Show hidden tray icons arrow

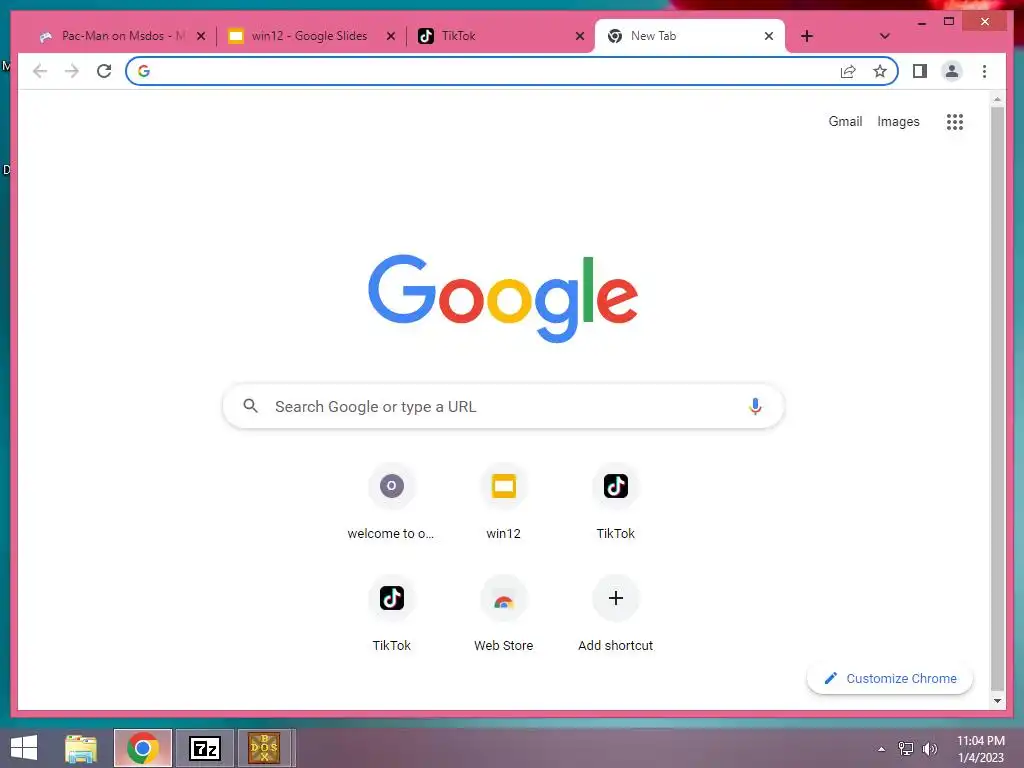[882, 749]
